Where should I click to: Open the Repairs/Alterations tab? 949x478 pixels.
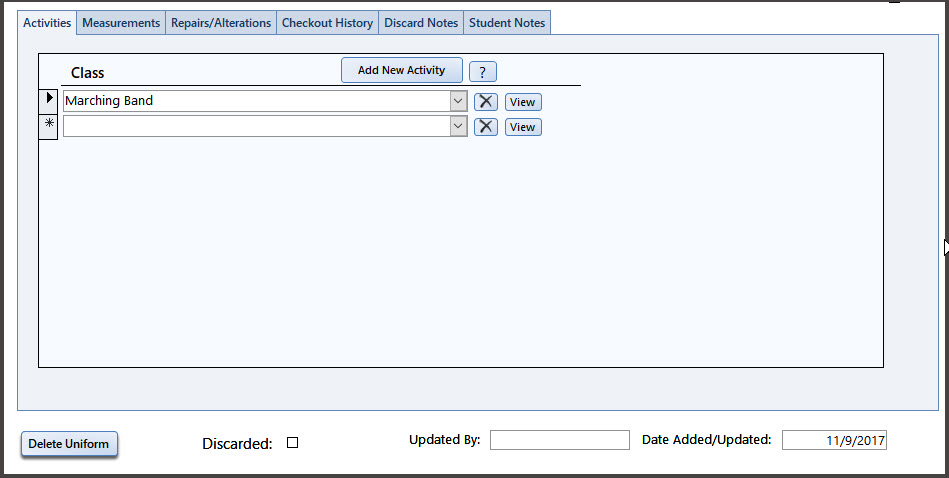[x=221, y=23]
